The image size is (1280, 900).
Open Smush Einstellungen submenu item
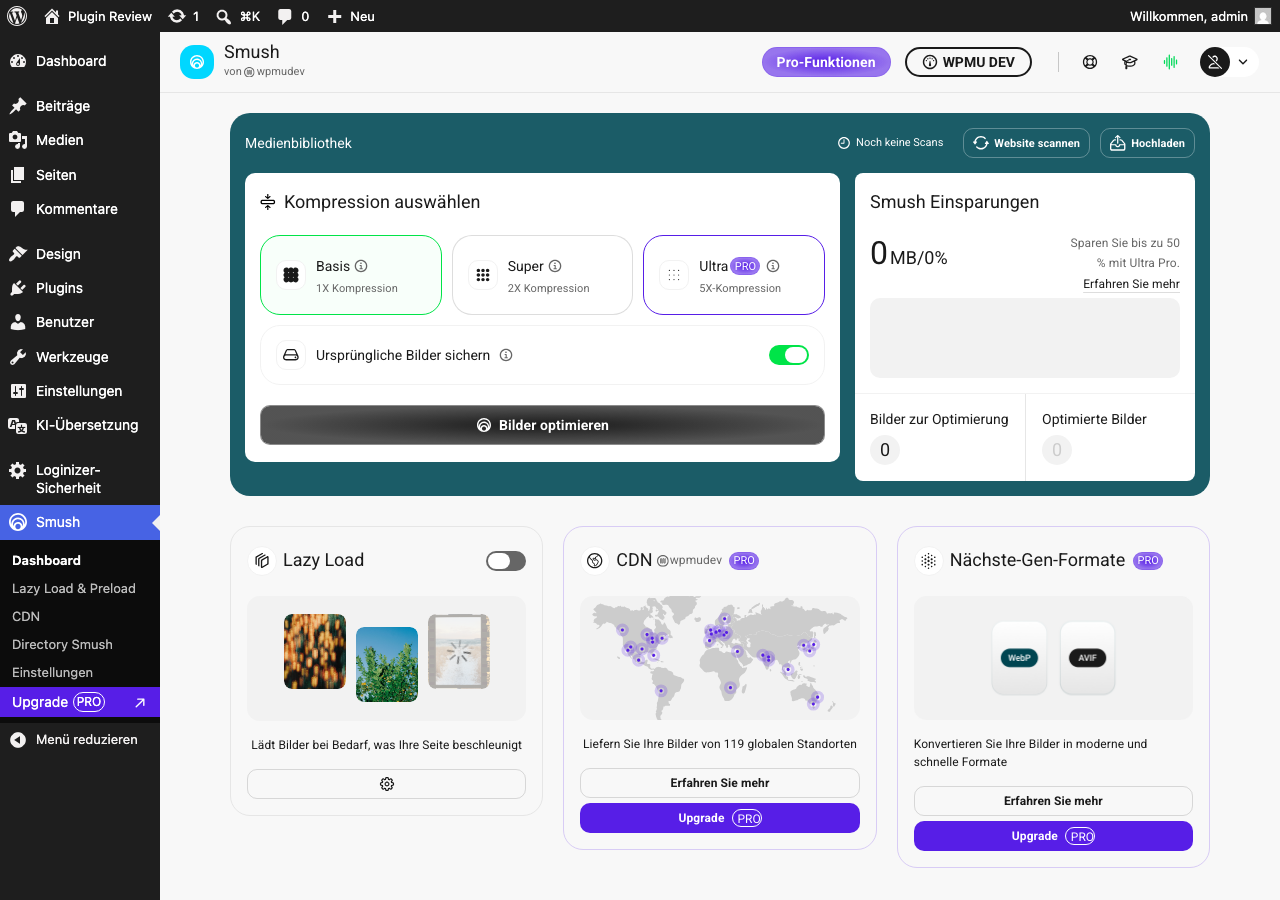[x=52, y=672]
